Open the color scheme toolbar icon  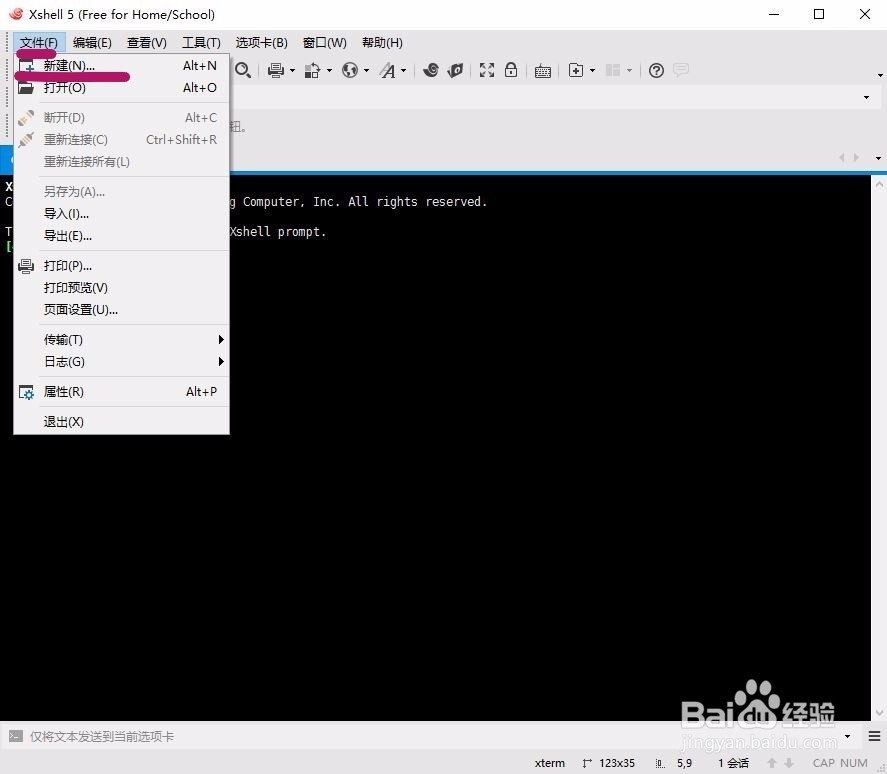point(312,70)
